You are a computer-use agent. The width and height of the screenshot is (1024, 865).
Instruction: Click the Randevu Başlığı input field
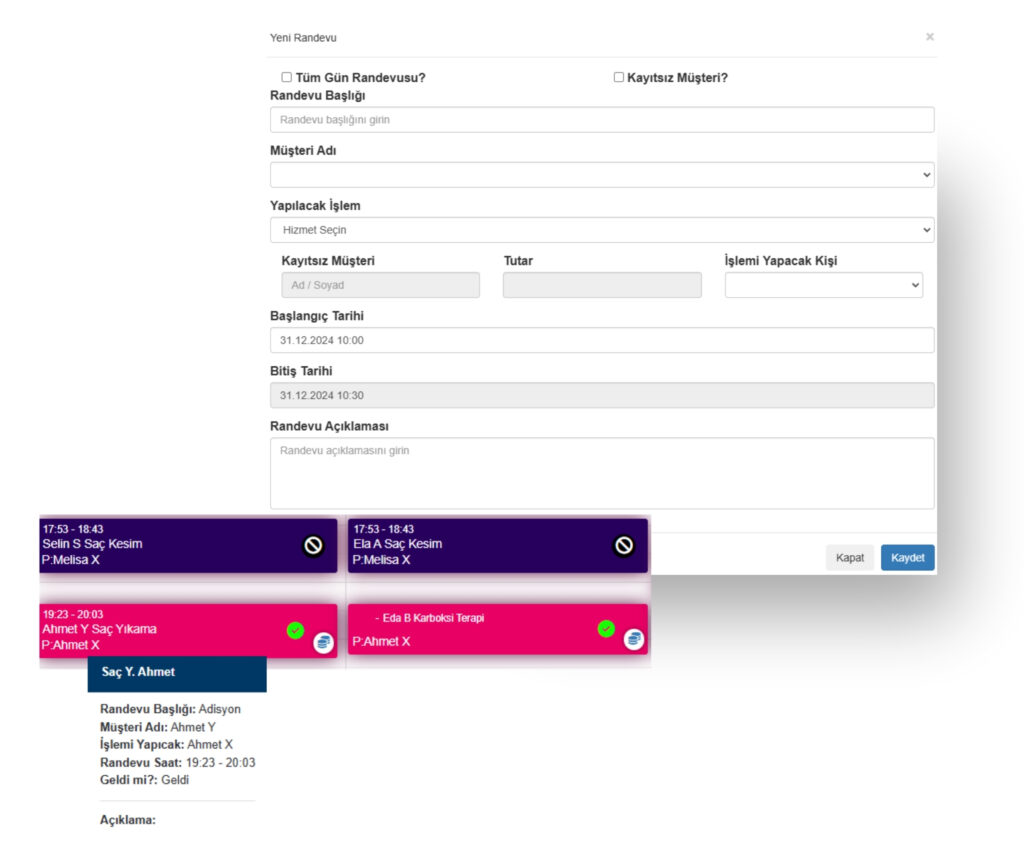(x=601, y=120)
